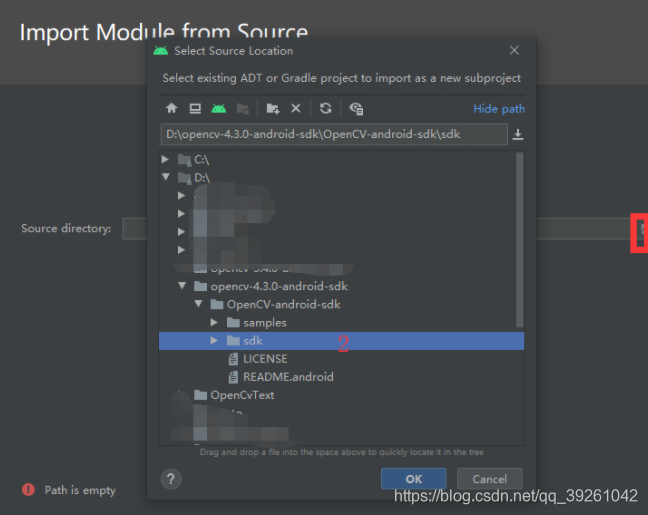The image size is (648, 515).
Task: Go to home directory icon
Action: click(172, 109)
